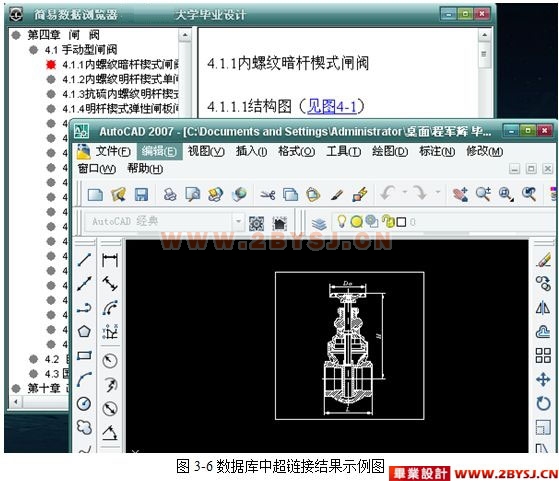Toggle the layer freeze sun icon
The height and width of the screenshot is (481, 559).
pyautogui.click(x=356, y=222)
